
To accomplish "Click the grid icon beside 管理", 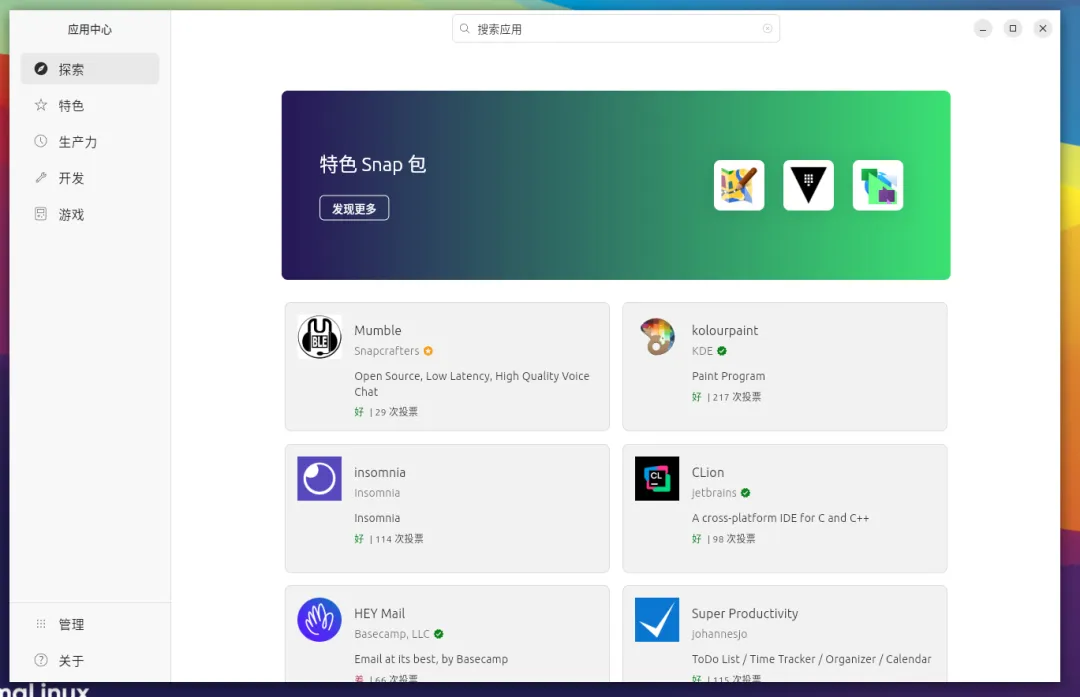I will [41, 624].
